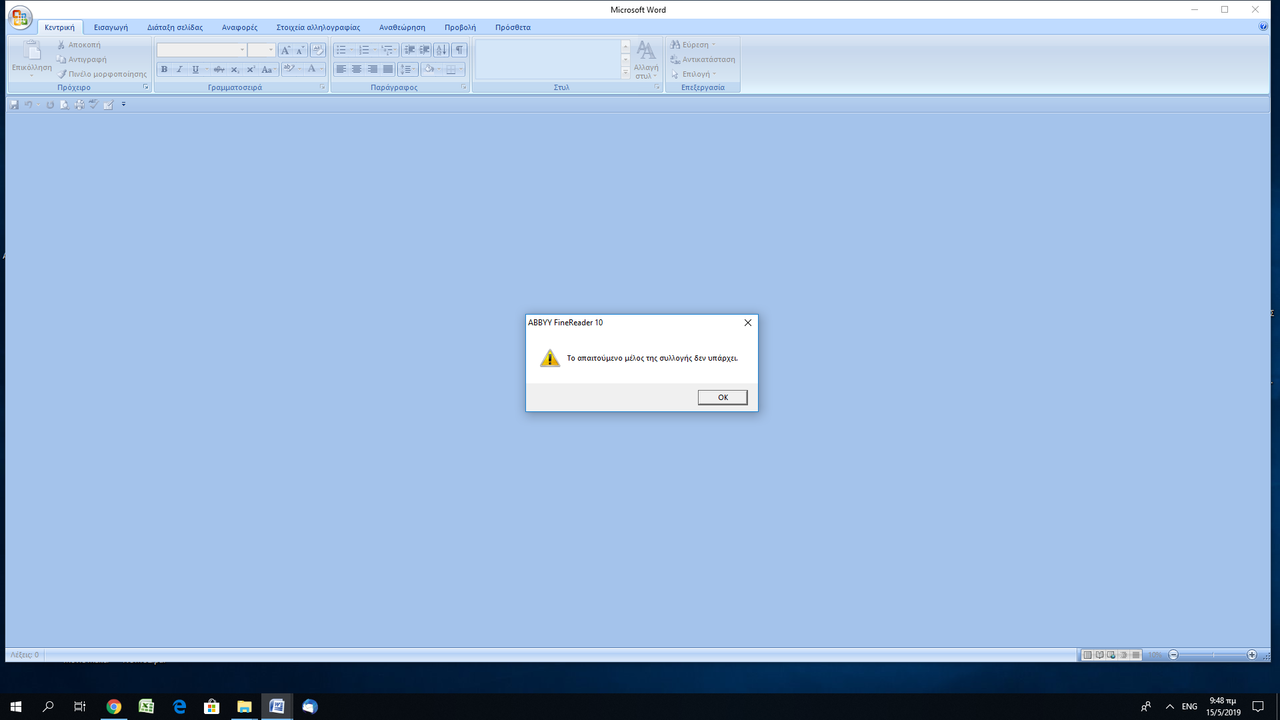Click Αντιγραφή in the clipboard group

pos(81,60)
